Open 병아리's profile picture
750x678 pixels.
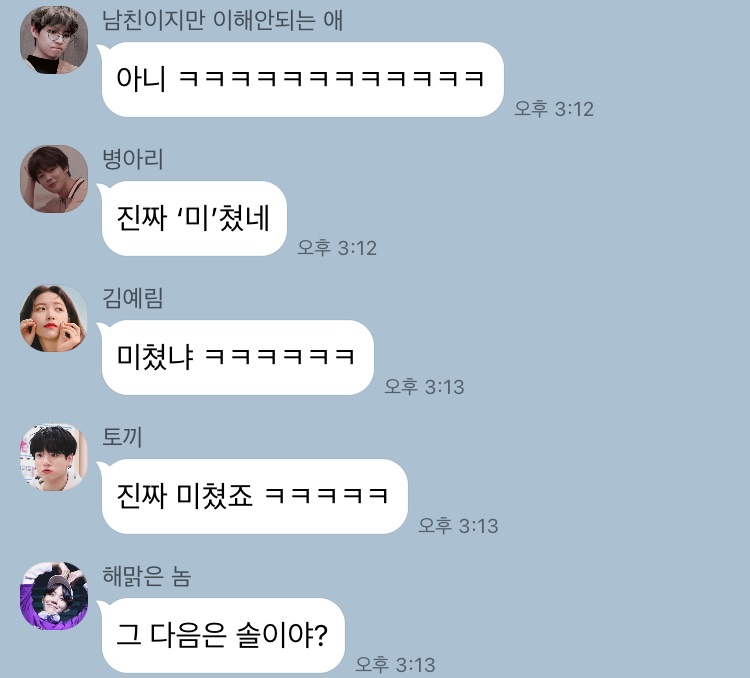pyautogui.click(x=54, y=179)
